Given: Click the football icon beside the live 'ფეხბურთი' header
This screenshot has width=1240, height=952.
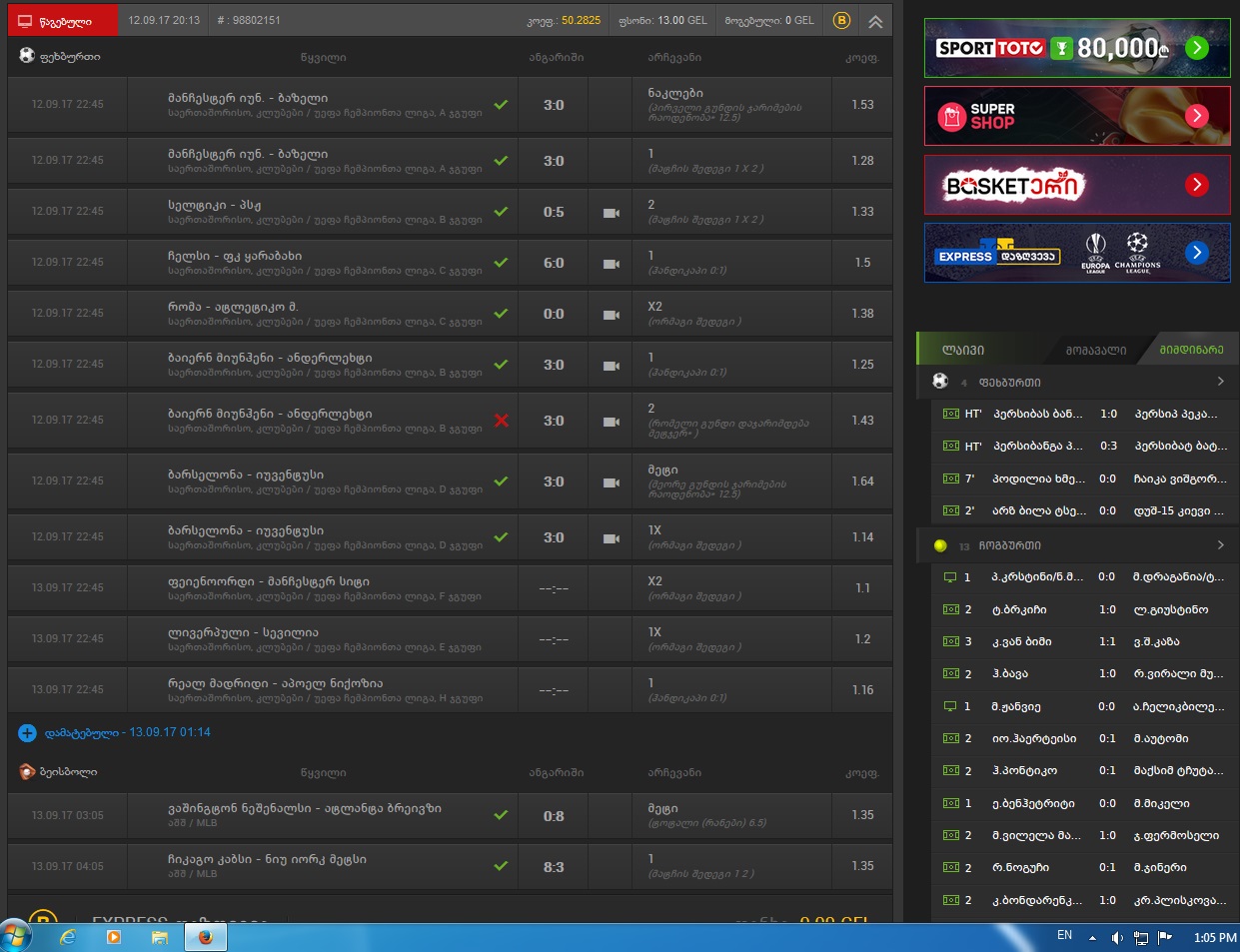Looking at the screenshot, I should click(940, 382).
